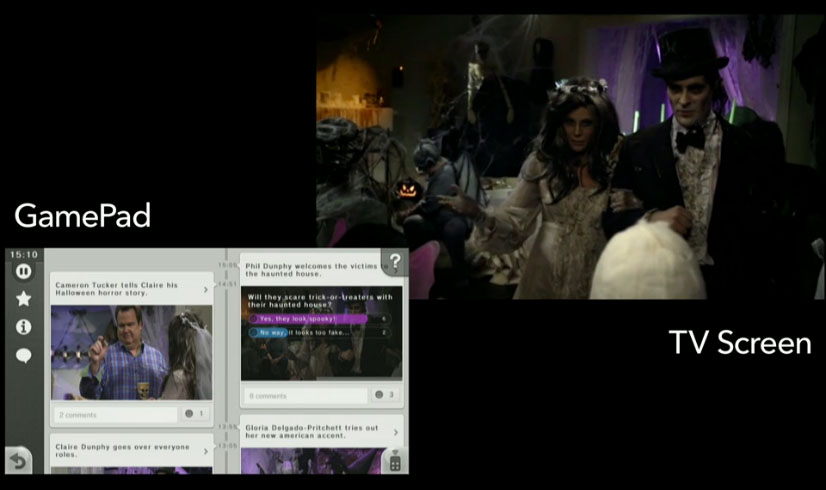Viewport: 826px width, 490px height.
Task: Open the TV remote icon
Action: point(395,462)
